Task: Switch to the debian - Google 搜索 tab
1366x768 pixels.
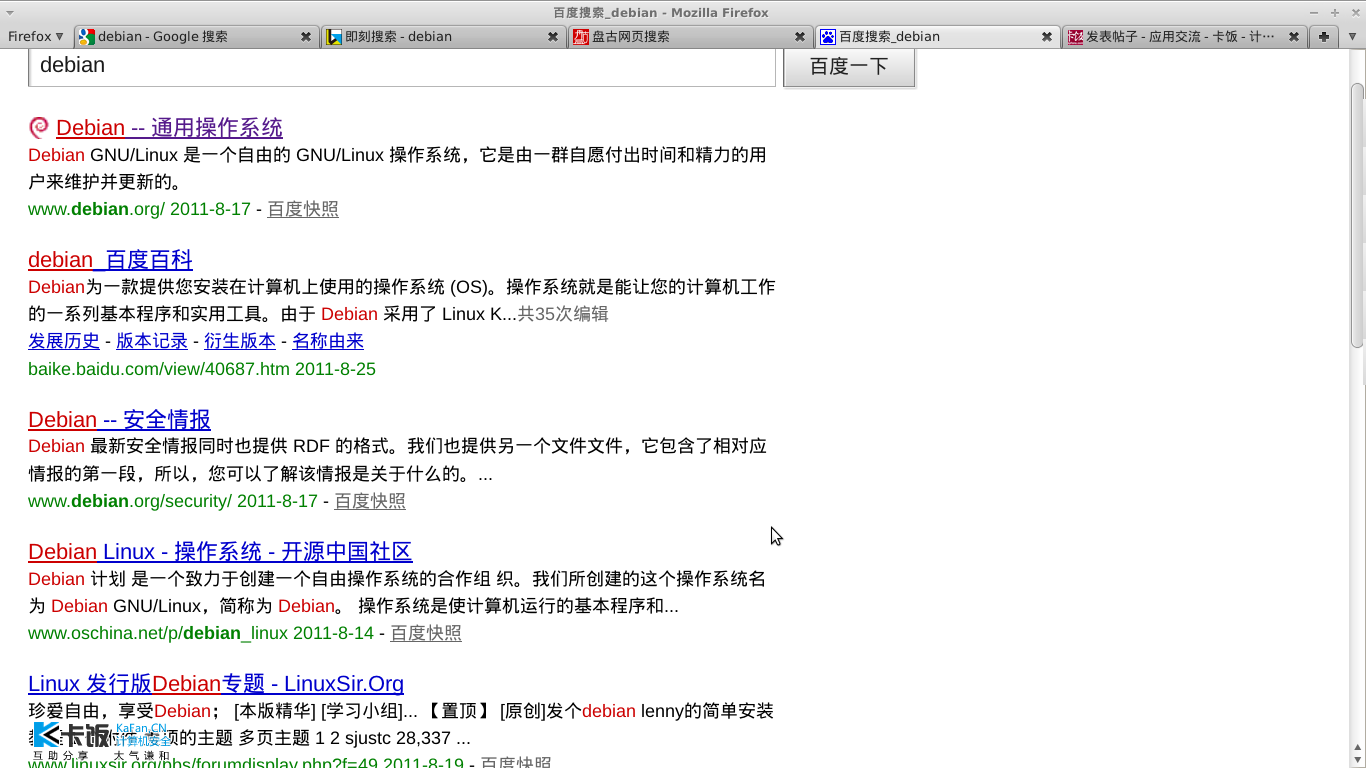Action: point(195,36)
